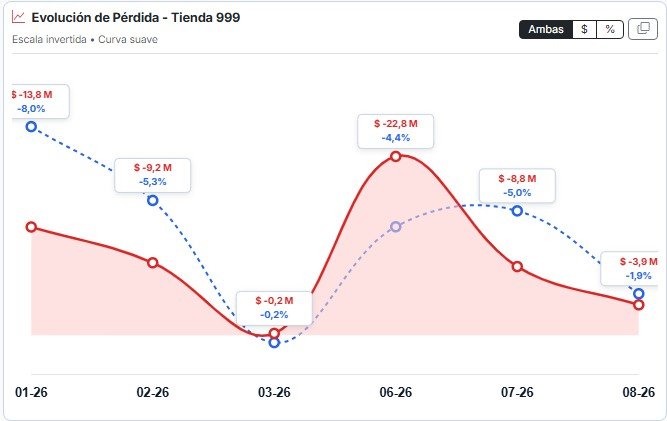
Task: Select the Ambas view toggle
Action: point(546,29)
